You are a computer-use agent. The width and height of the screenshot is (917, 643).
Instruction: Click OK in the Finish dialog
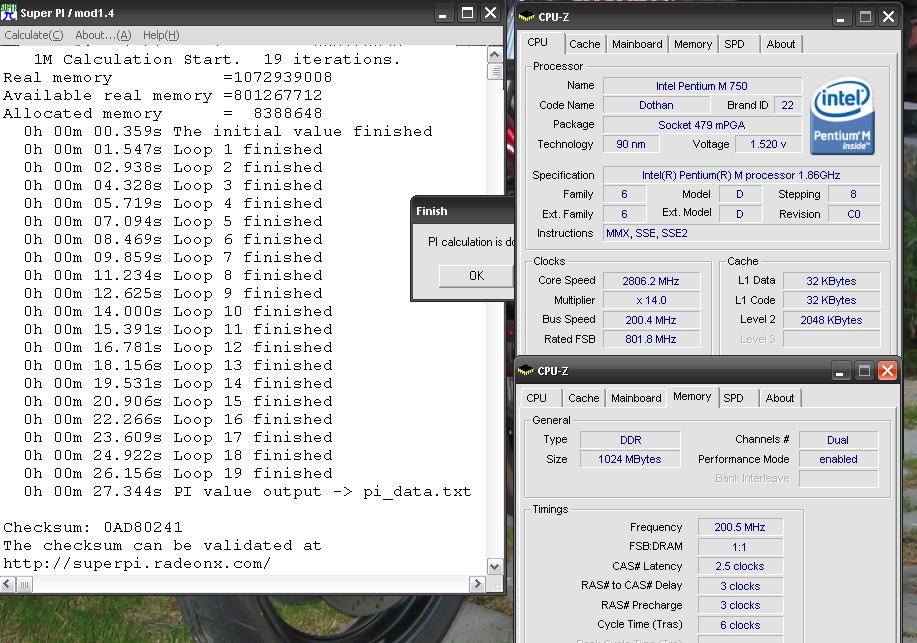click(x=476, y=276)
